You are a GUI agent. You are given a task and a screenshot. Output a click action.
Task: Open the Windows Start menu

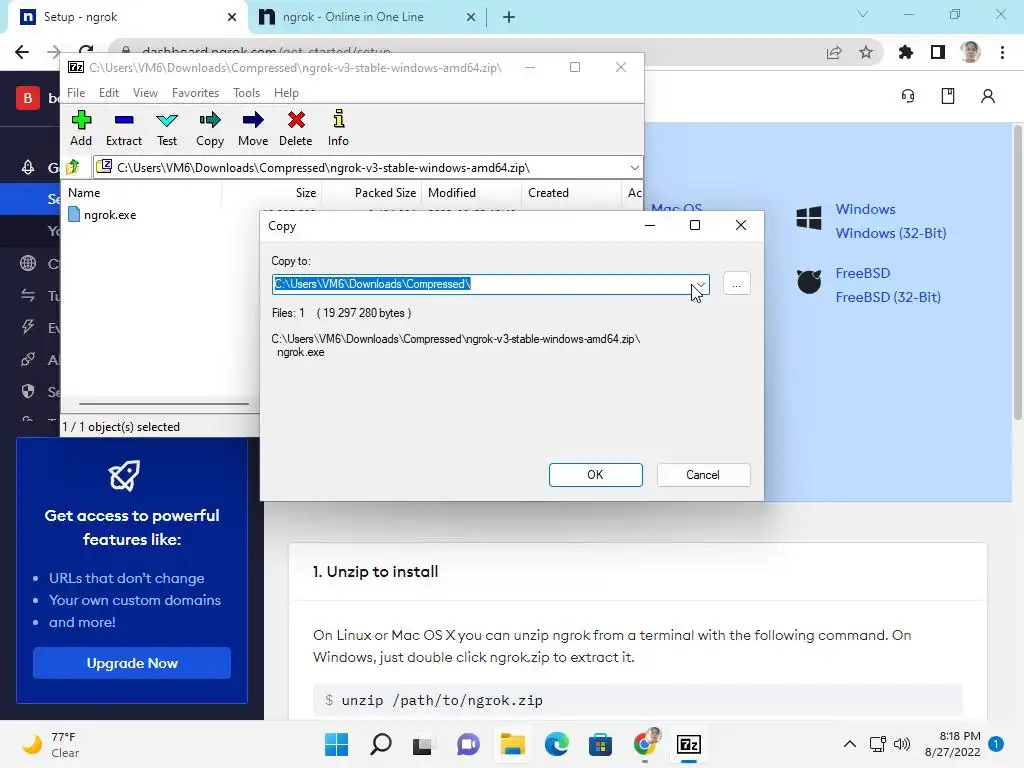click(336, 744)
